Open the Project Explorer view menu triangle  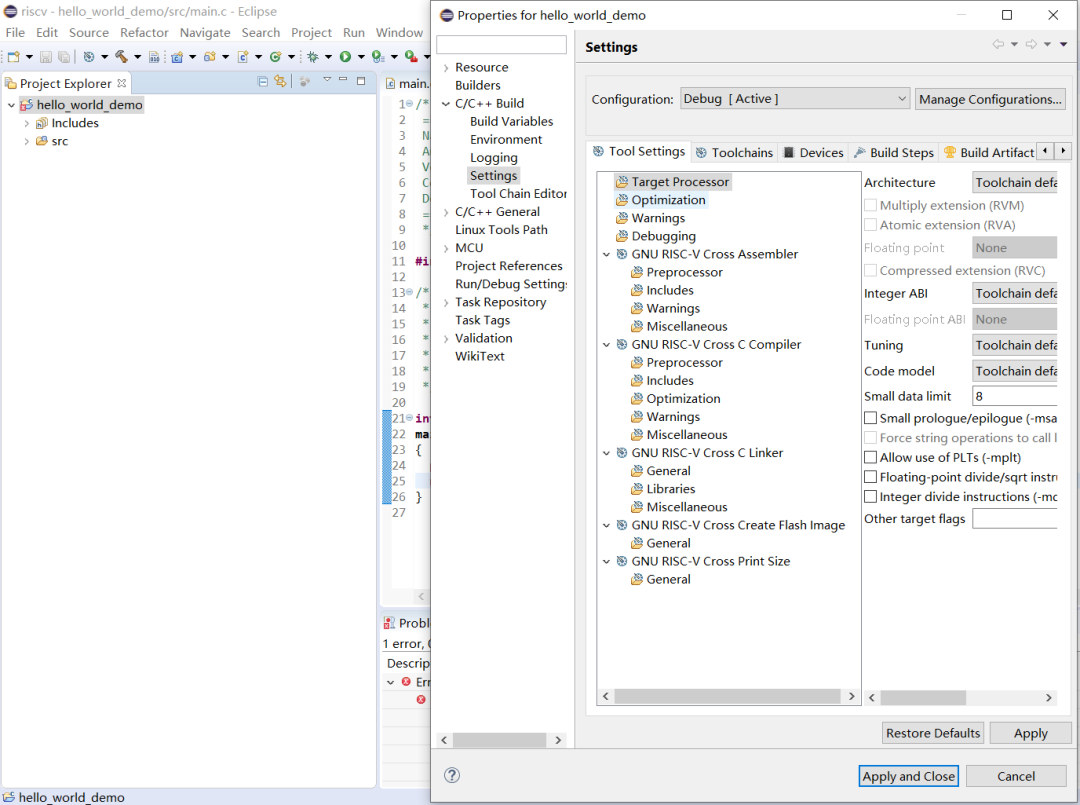327,80
